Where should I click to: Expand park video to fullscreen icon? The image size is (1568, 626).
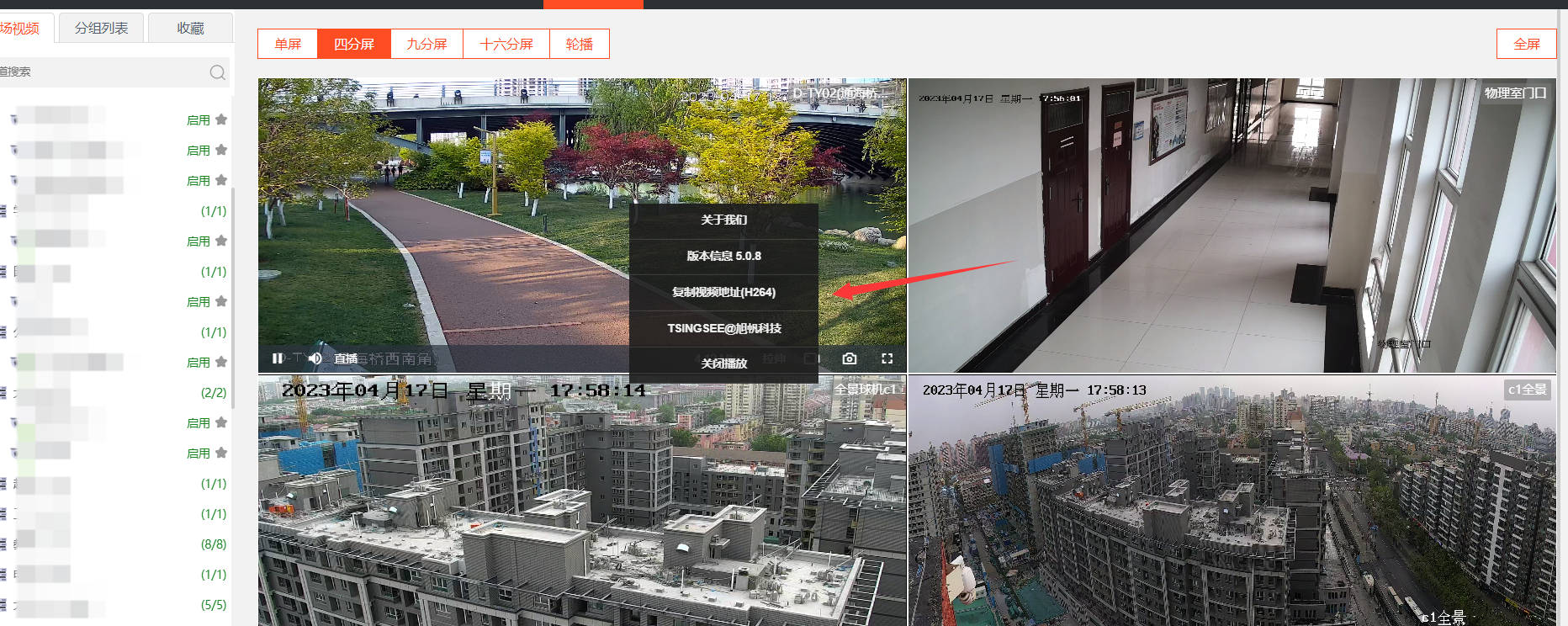pyautogui.click(x=887, y=358)
